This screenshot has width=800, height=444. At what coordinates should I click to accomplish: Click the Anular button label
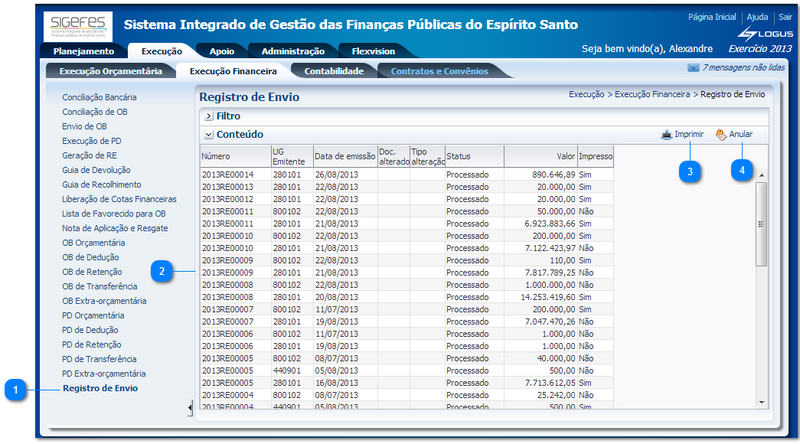click(x=741, y=134)
